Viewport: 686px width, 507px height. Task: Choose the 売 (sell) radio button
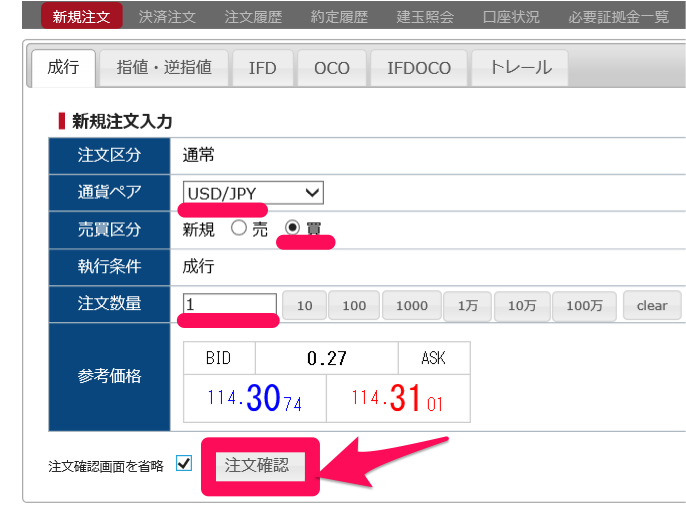[239, 228]
